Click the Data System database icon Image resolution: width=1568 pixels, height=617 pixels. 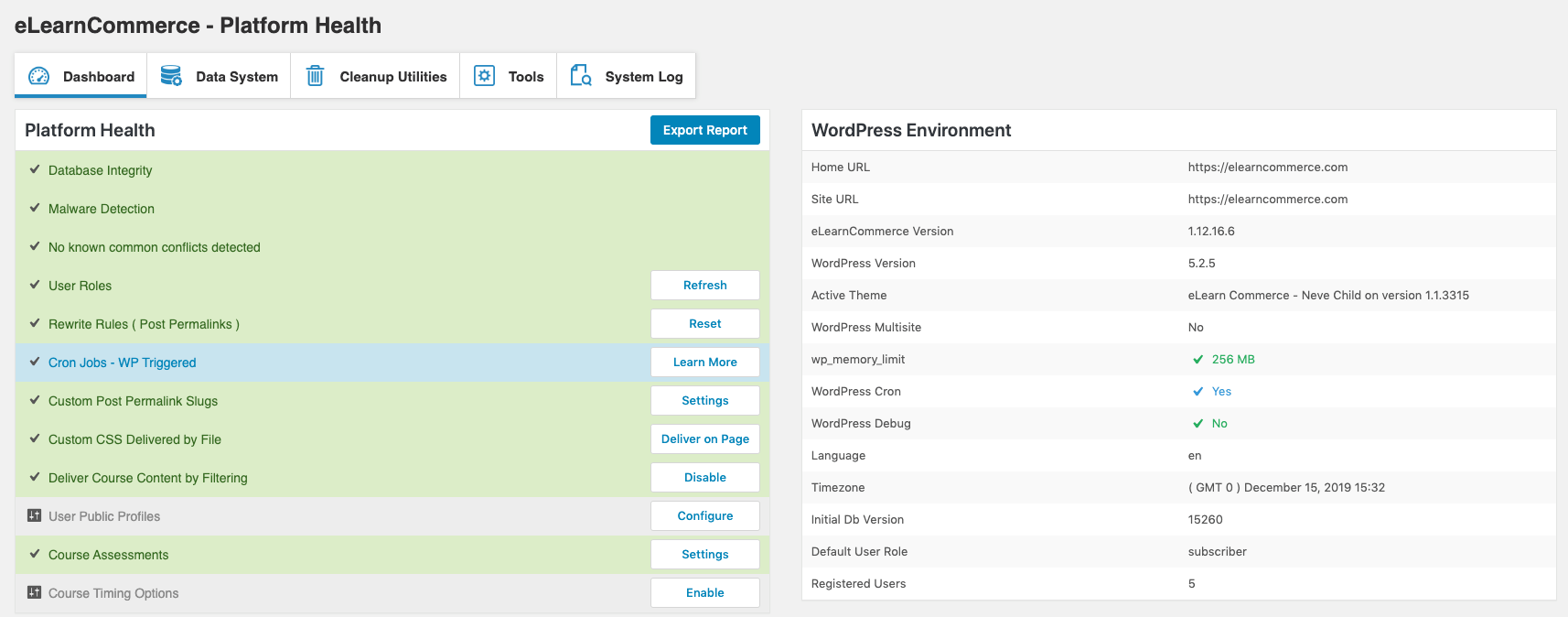[171, 76]
